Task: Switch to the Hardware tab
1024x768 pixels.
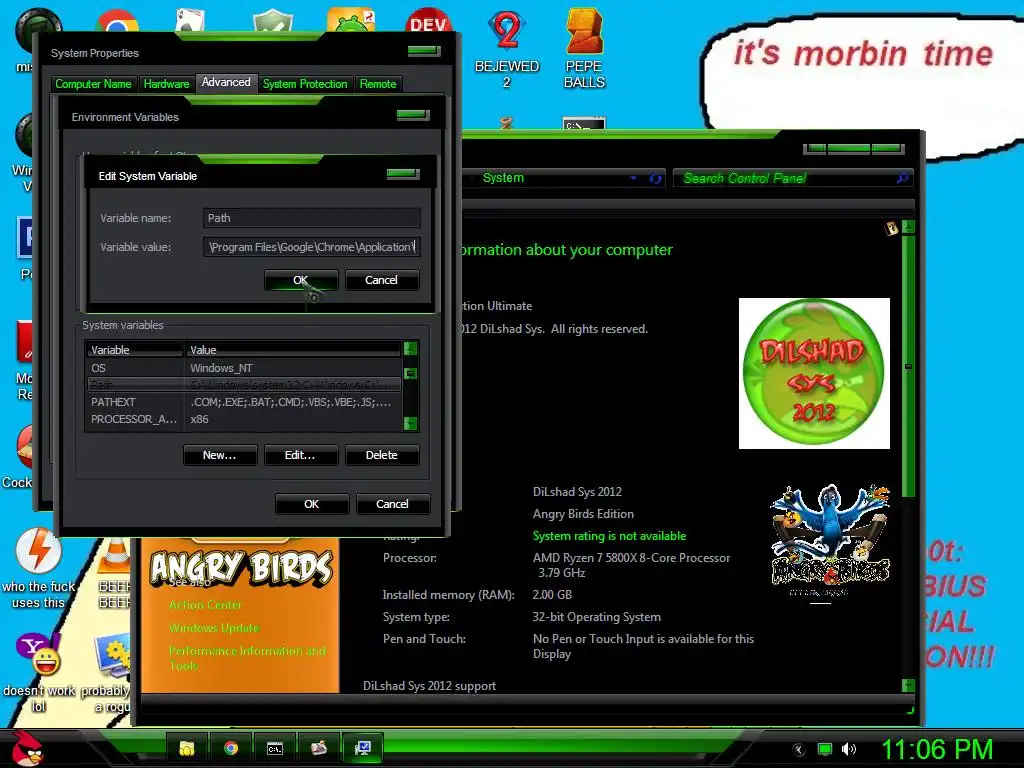Action: tap(167, 84)
